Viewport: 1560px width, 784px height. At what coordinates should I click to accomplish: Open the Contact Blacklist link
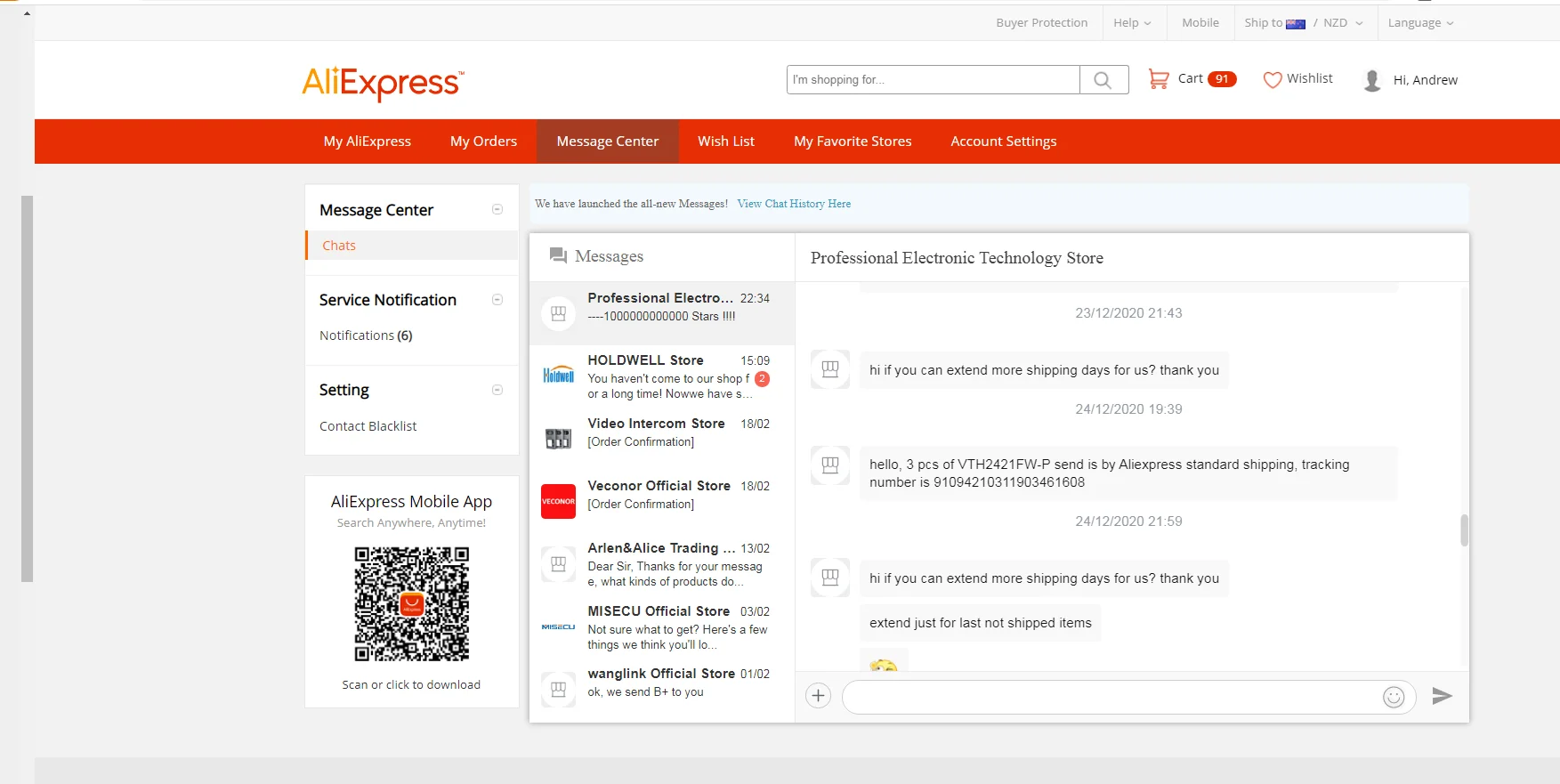(x=368, y=426)
